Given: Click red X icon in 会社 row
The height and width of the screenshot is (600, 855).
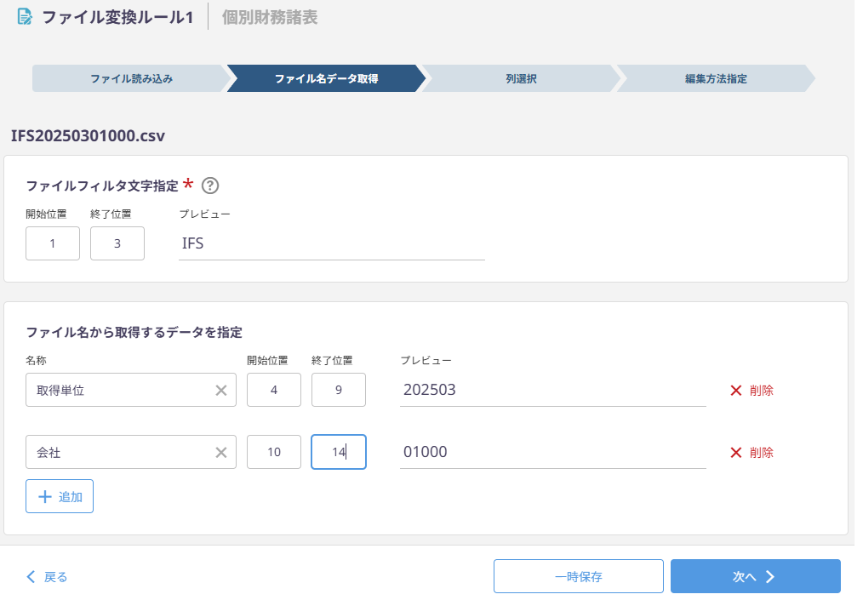Looking at the screenshot, I should (x=736, y=452).
